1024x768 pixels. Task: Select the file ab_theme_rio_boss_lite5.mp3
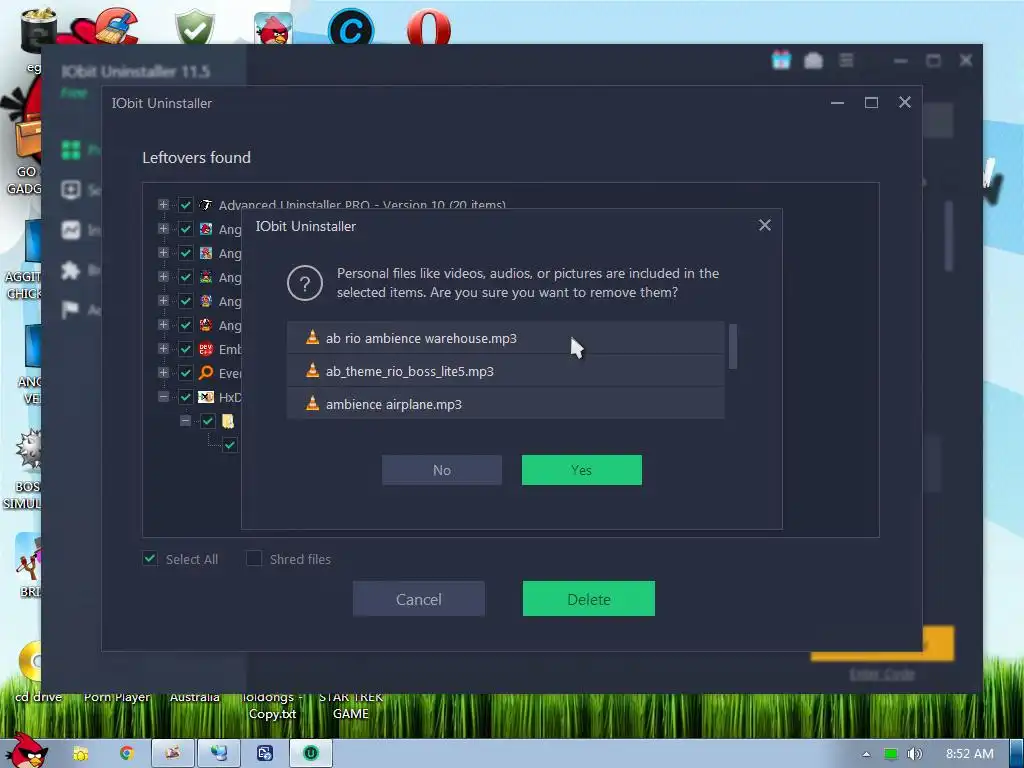(505, 371)
